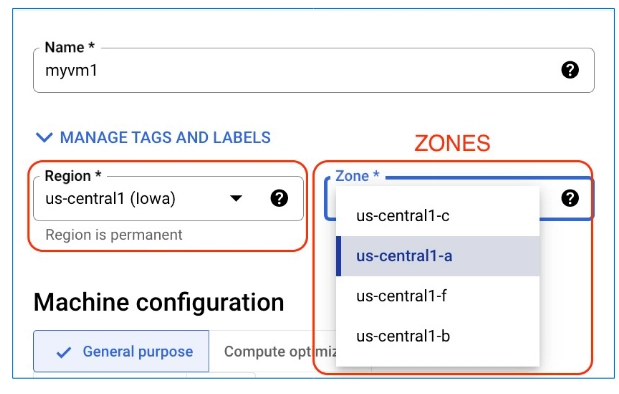This screenshot has height=394, width=619.
Task: Open the Compute optimized tab
Action: click(x=280, y=351)
